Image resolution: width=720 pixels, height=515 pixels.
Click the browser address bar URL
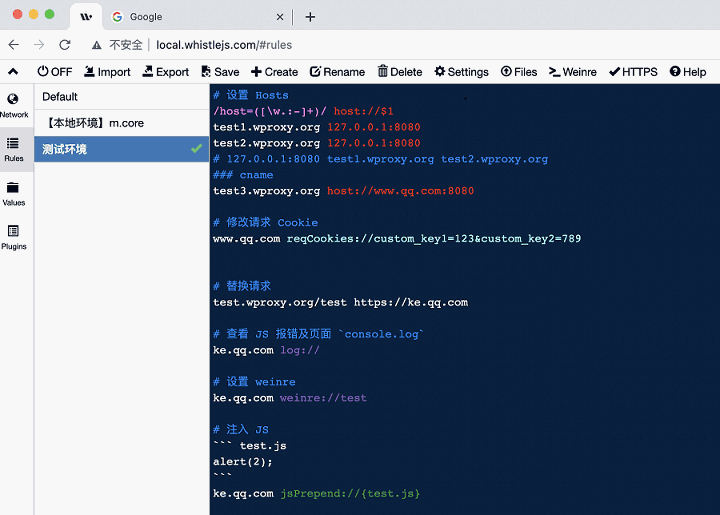click(224, 45)
